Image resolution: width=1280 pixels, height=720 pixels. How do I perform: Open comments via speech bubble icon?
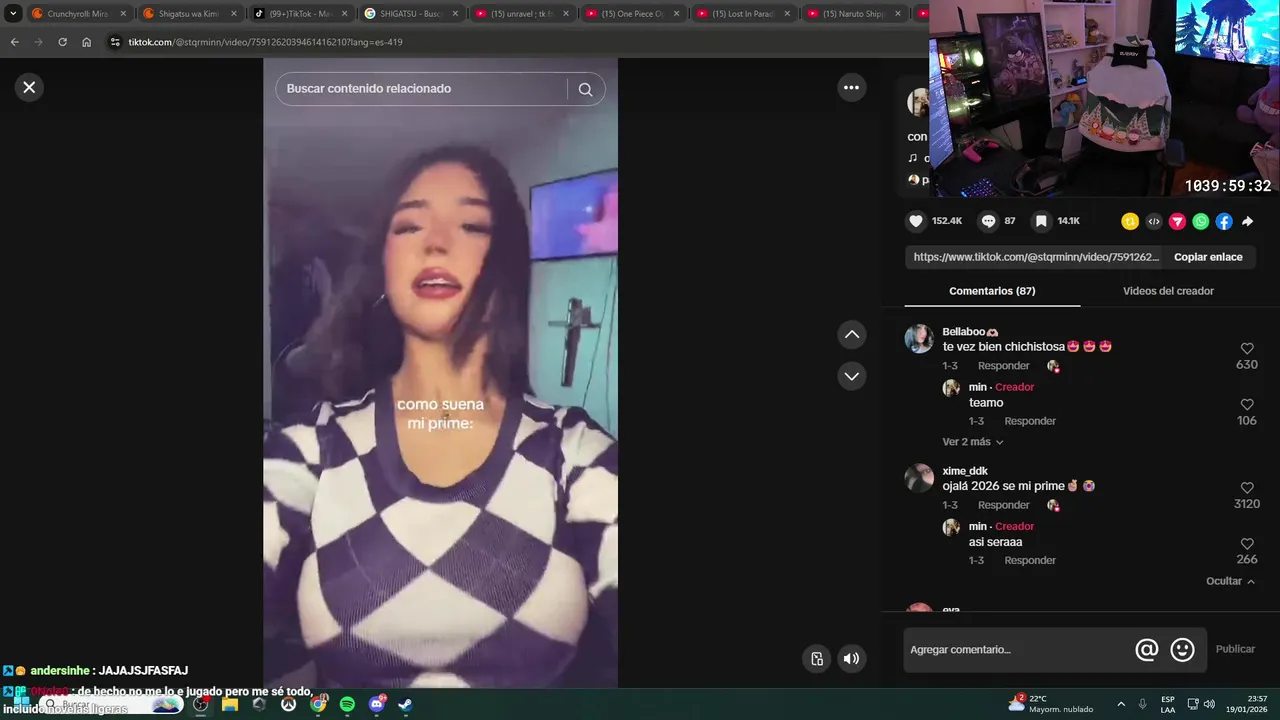pos(988,221)
